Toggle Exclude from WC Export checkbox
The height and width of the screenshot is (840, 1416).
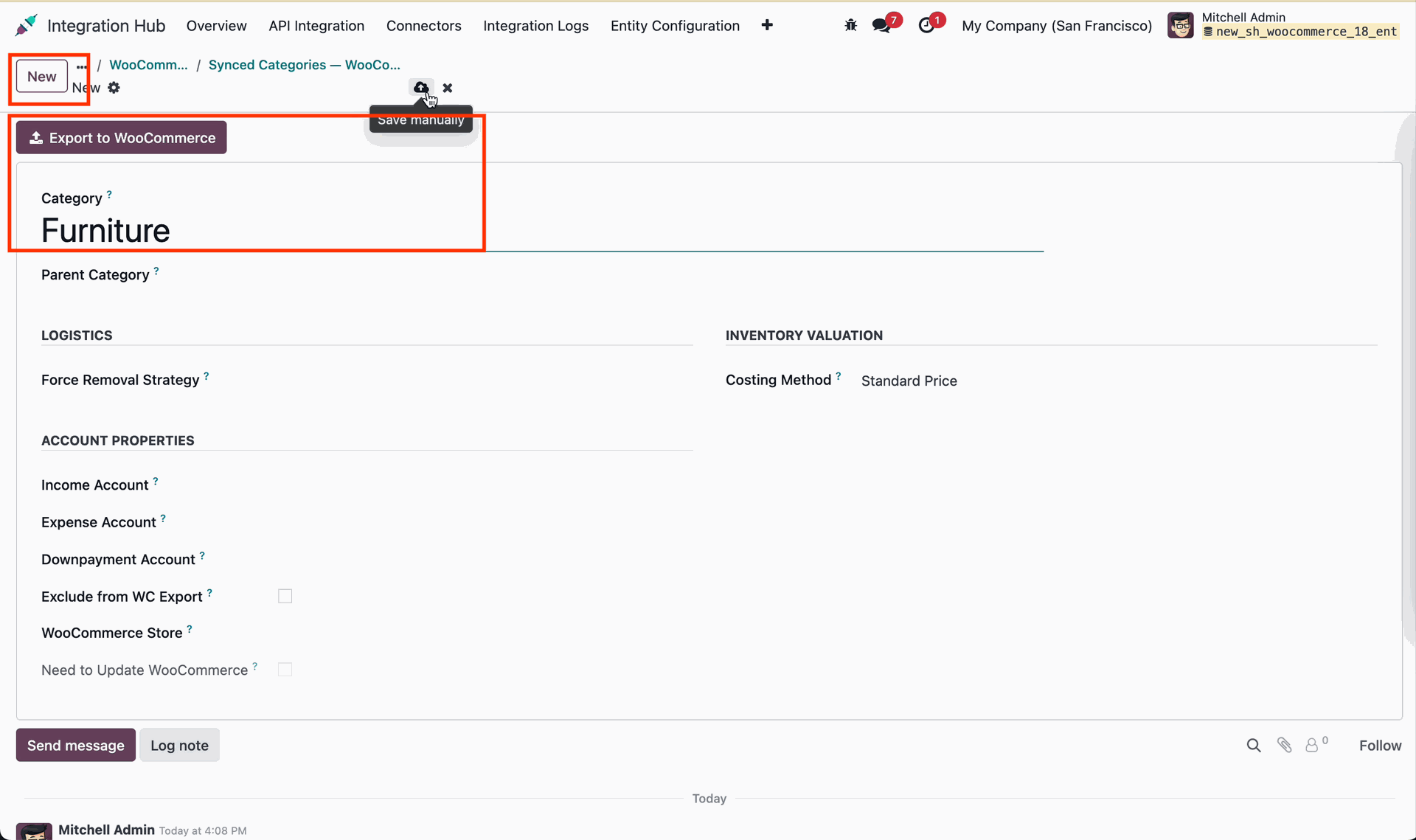(x=285, y=596)
